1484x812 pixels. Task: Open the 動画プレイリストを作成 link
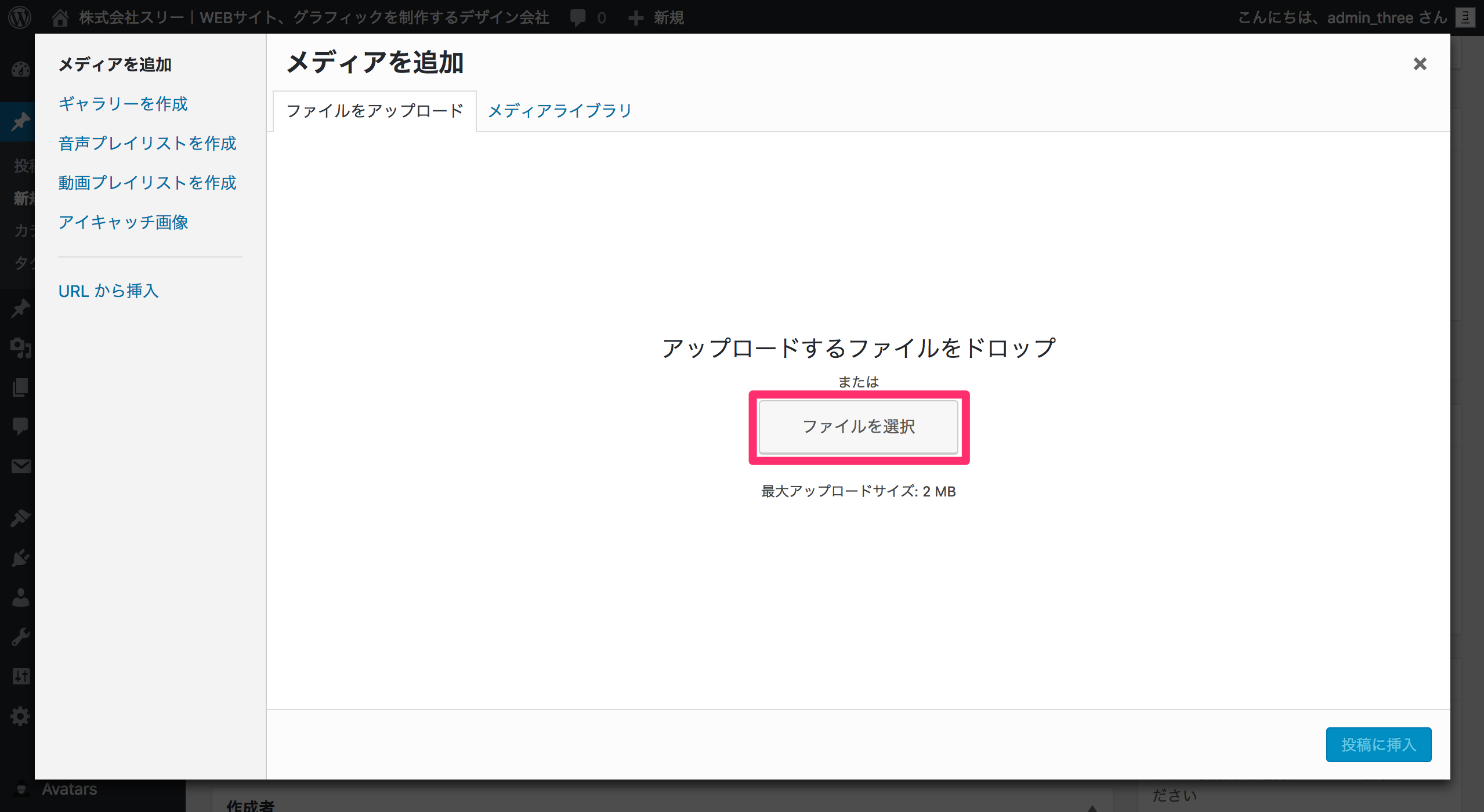[x=147, y=183]
